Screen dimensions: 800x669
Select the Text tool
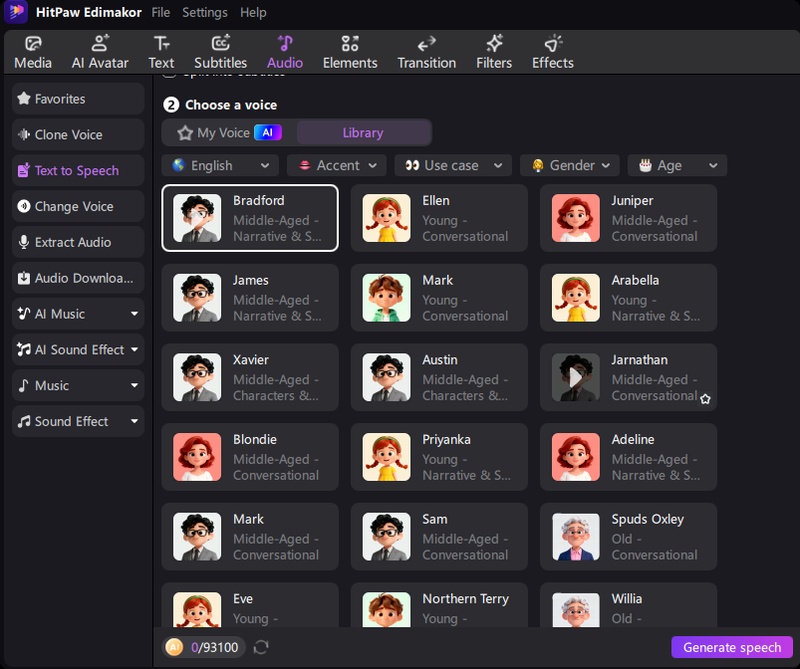(161, 52)
